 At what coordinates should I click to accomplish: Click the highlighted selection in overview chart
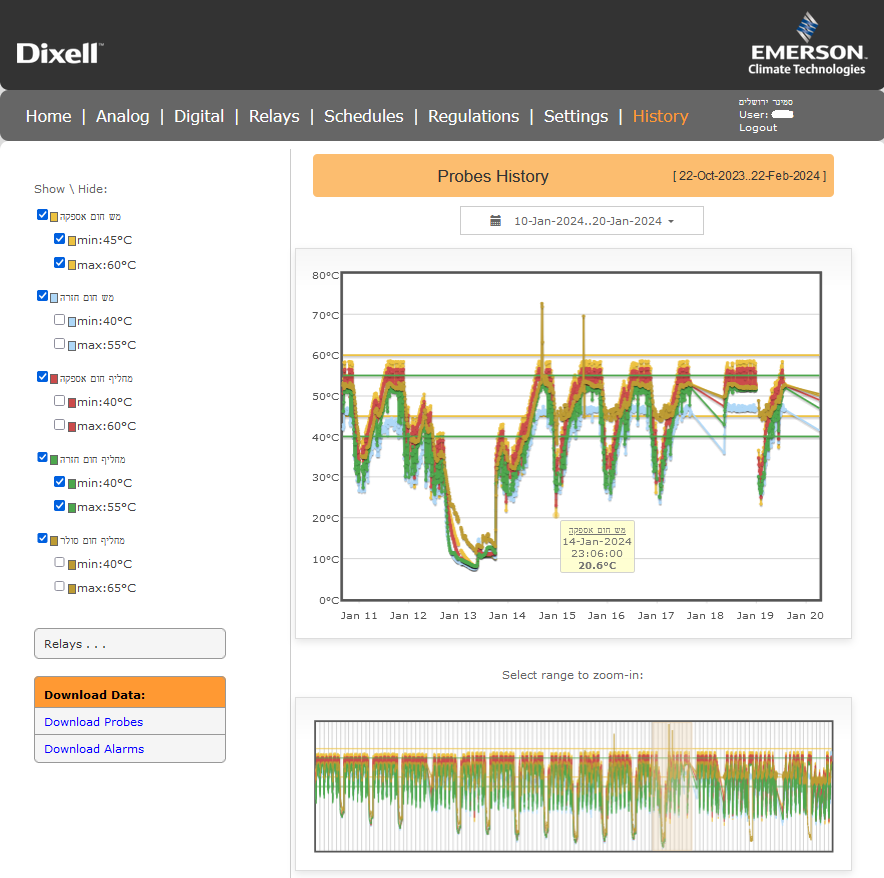point(671,786)
